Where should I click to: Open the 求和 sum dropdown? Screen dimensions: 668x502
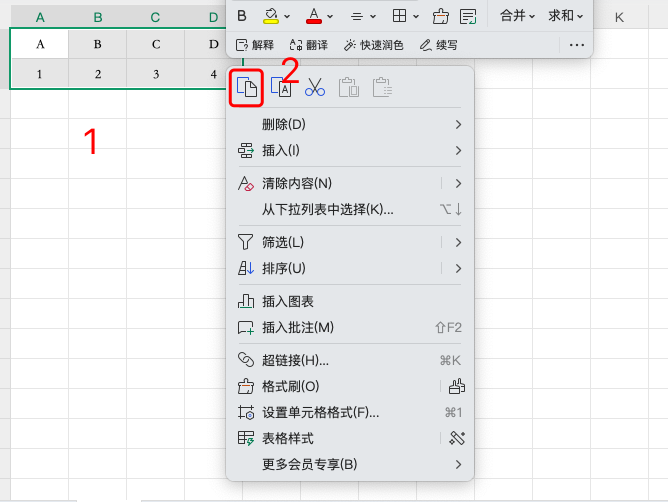click(x=565, y=16)
